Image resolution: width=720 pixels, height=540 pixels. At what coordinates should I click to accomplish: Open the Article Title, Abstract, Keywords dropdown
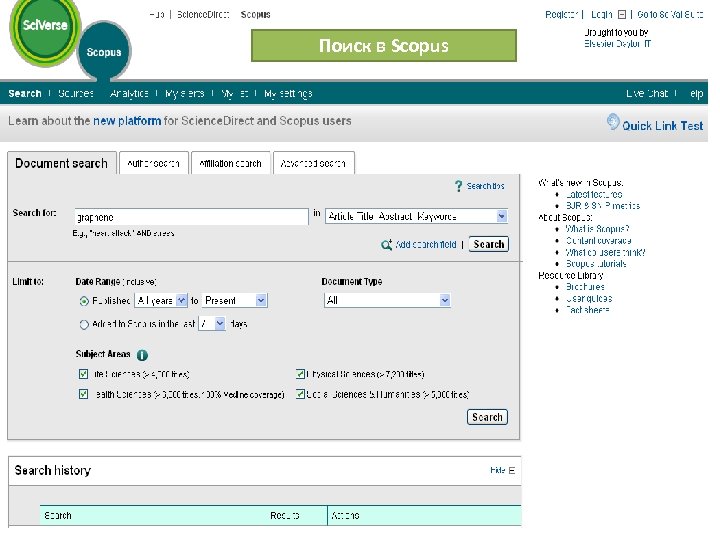(x=416, y=216)
